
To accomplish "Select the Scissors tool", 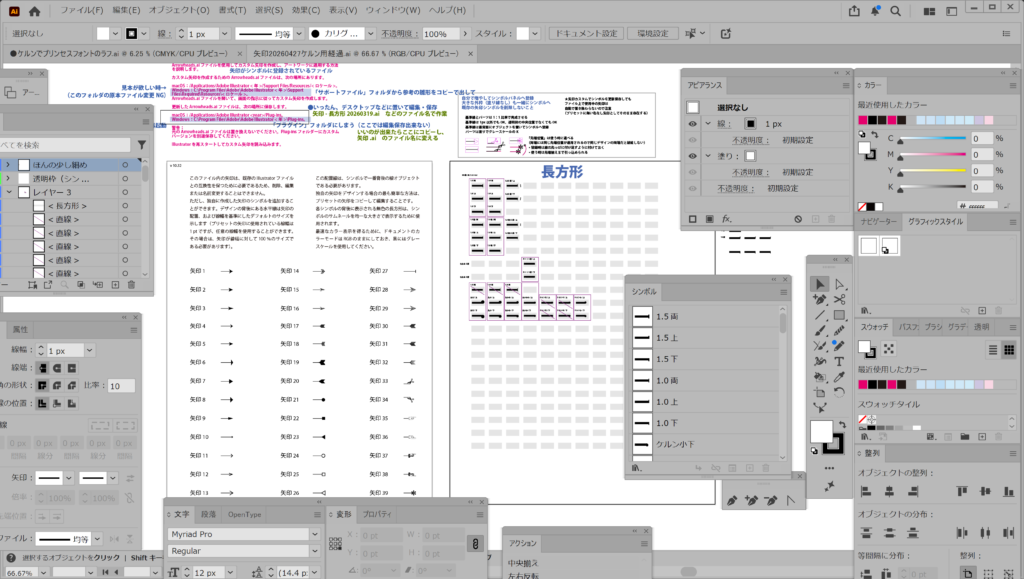I will point(838,299).
